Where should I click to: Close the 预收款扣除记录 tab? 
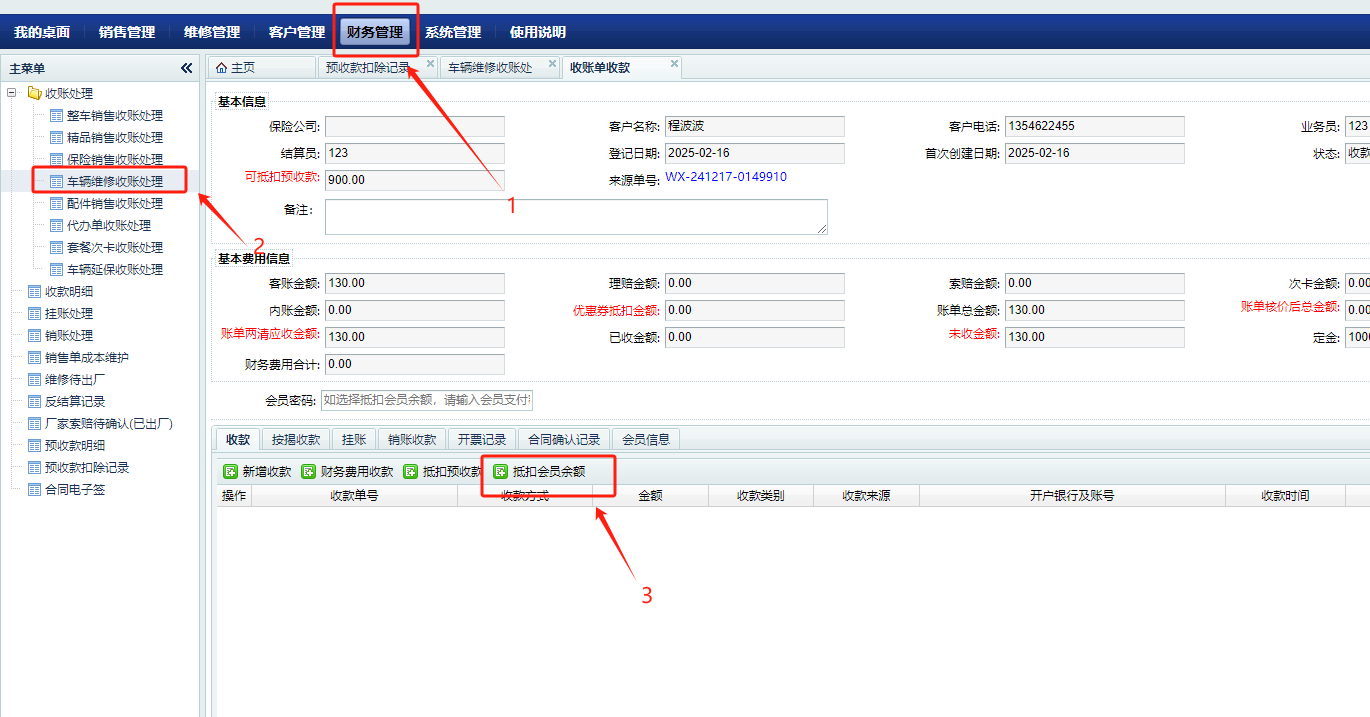coord(430,64)
